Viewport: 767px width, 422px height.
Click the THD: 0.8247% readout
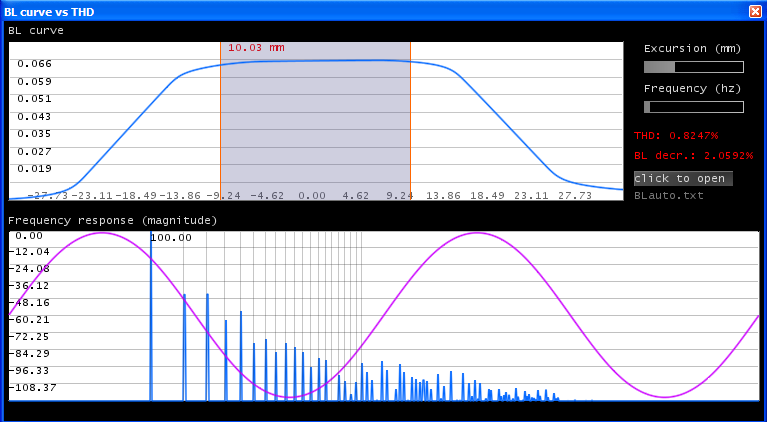pyautogui.click(x=676, y=135)
